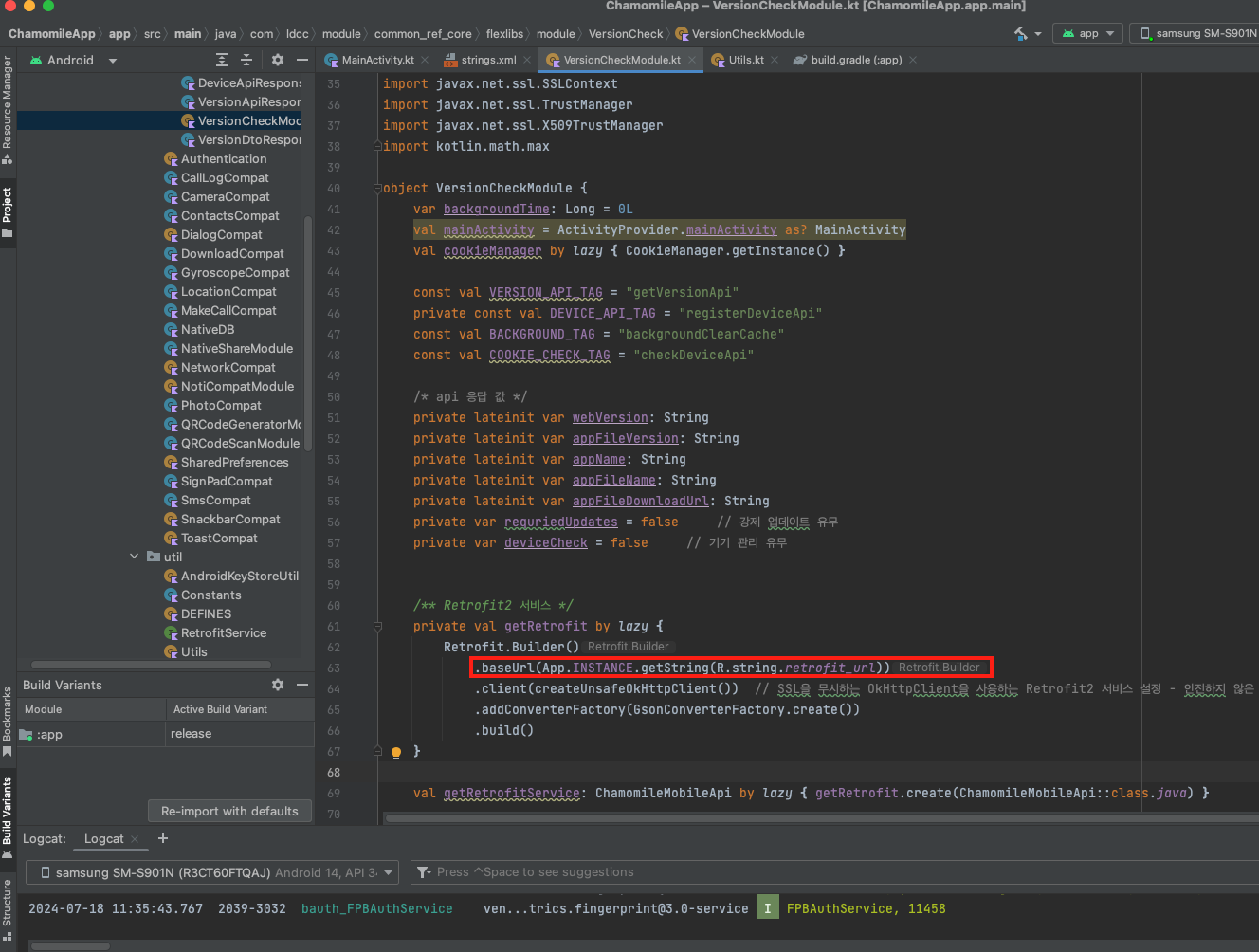The image size is (1259, 952).
Task: Expand all nodes in Project panel
Action: [222, 60]
